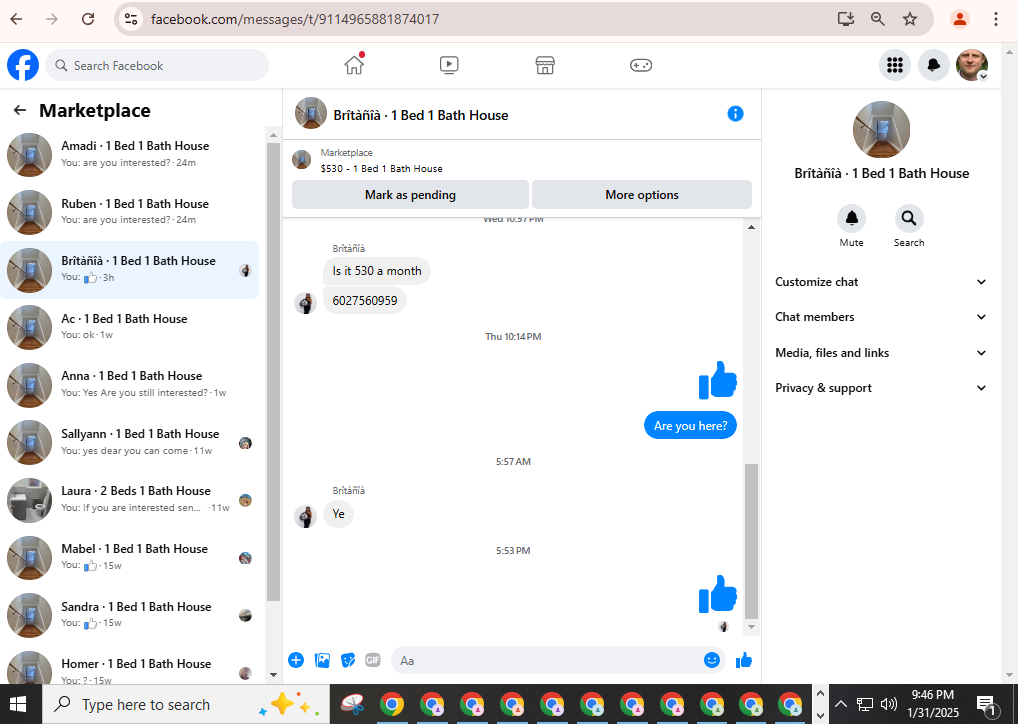Open the Home feed icon
The height and width of the screenshot is (724, 1018).
point(354,65)
